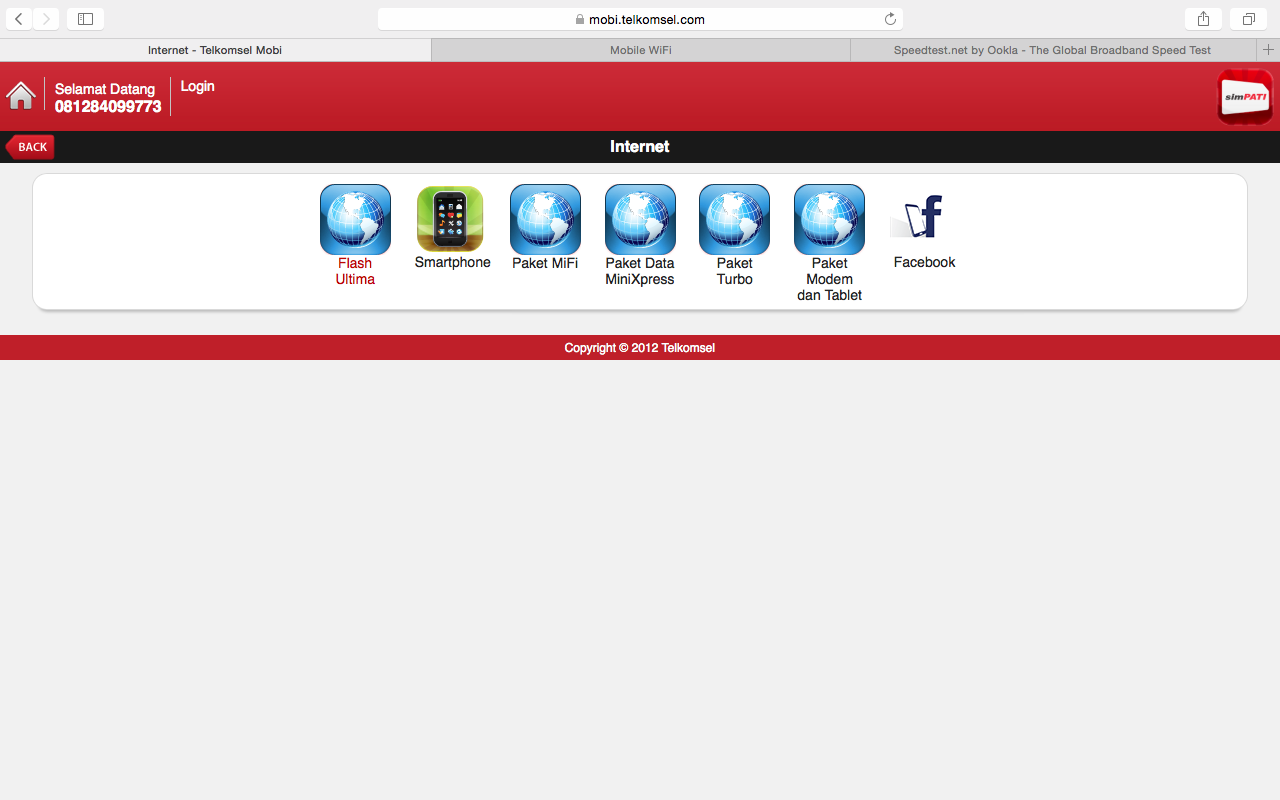Screen dimensions: 1280x800
Task: Go forward in Safari history
Action: pos(46,19)
